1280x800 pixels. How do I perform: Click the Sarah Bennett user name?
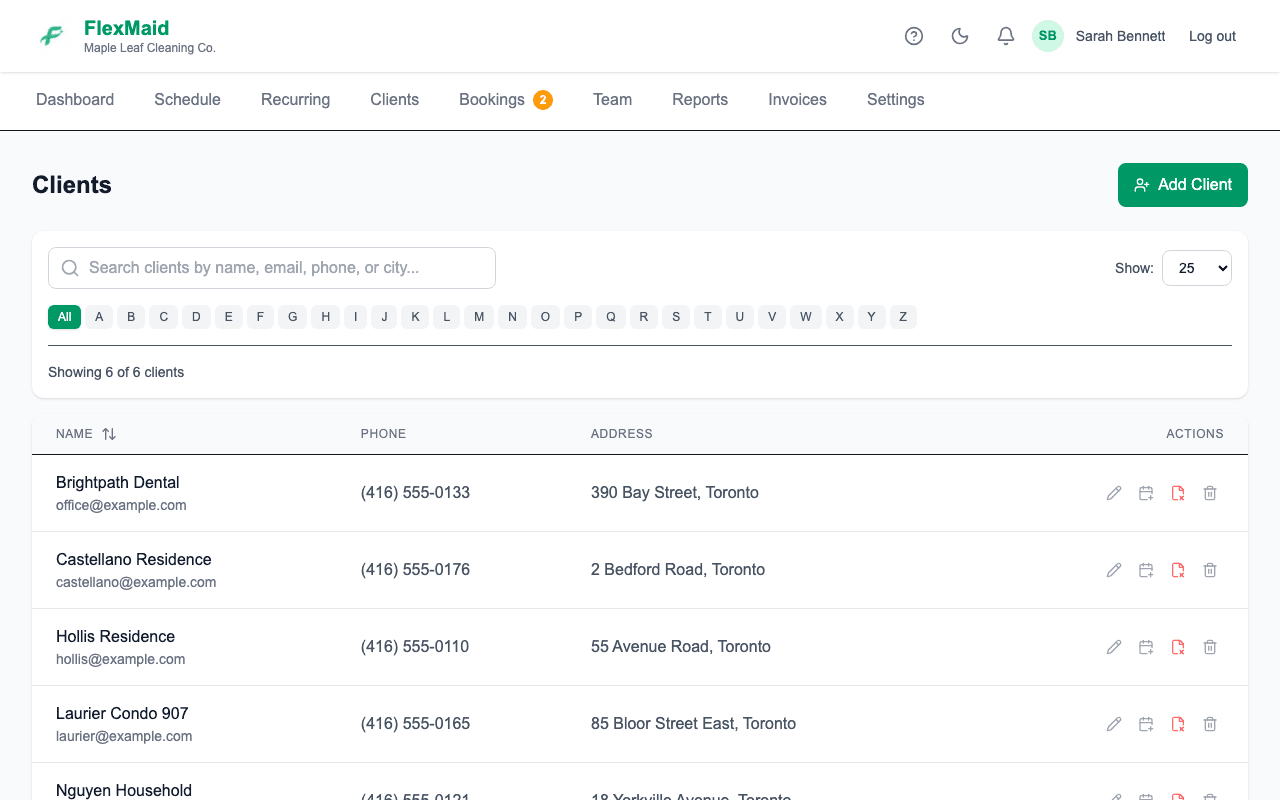(x=1120, y=36)
